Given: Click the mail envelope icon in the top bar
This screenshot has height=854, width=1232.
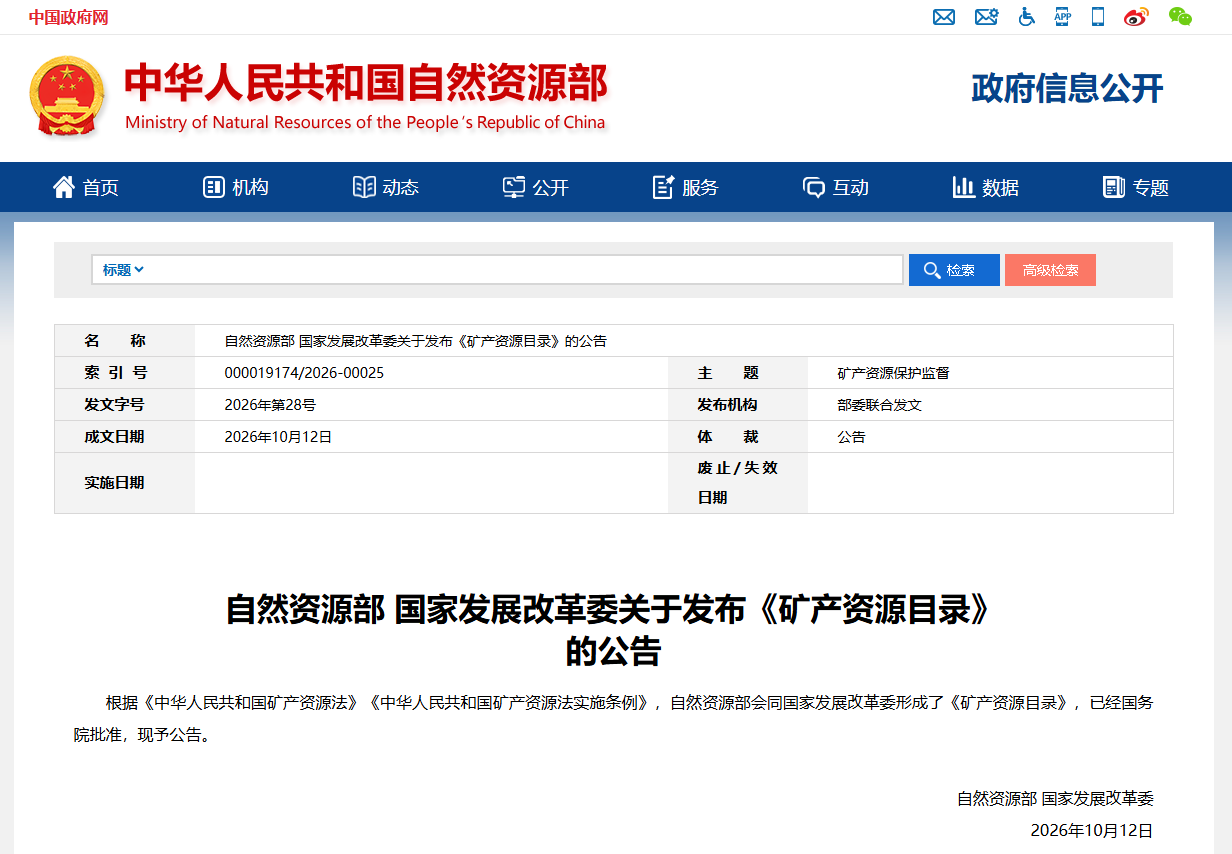Looking at the screenshot, I should point(944,17).
